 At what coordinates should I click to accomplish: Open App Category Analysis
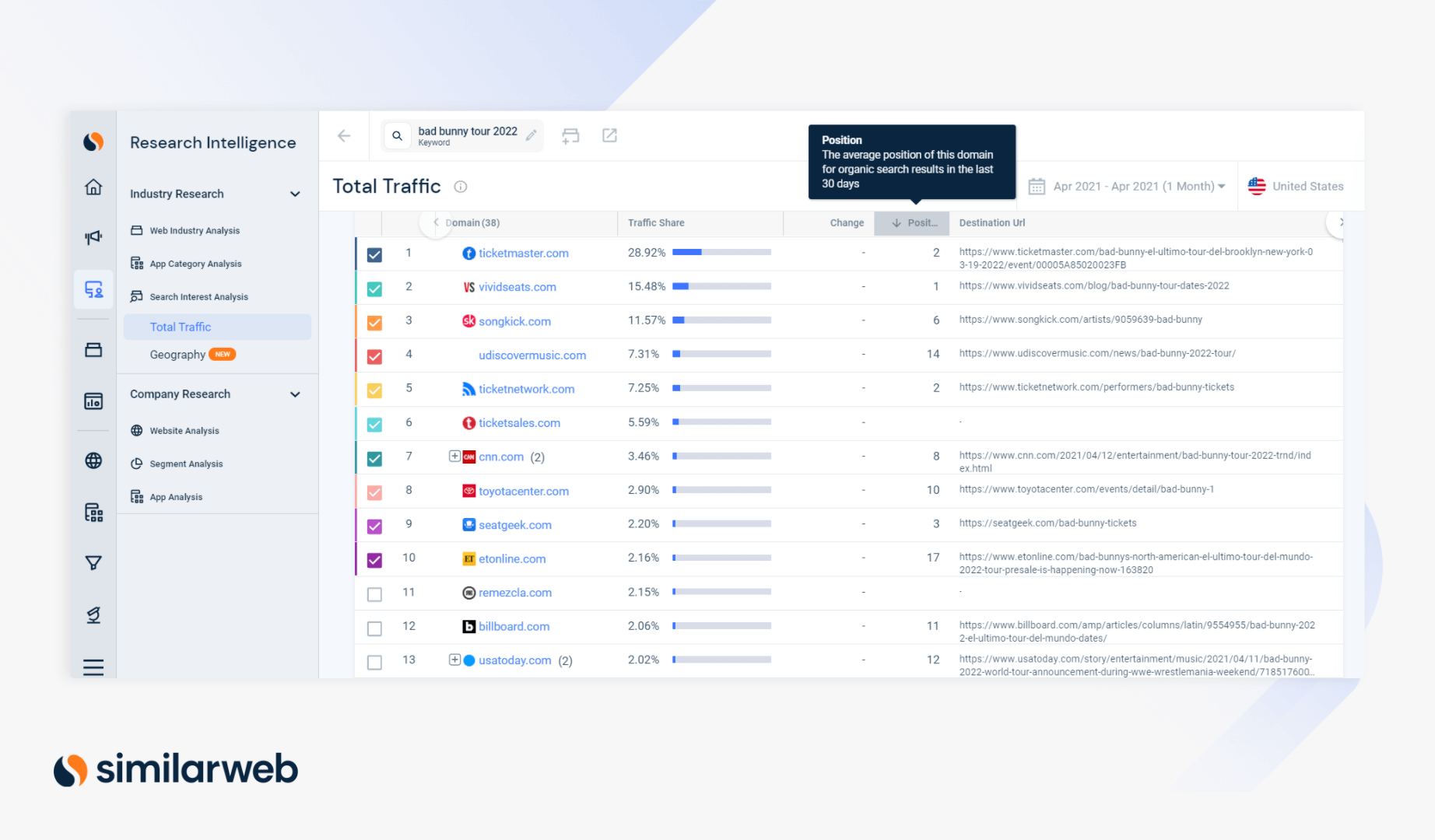(x=195, y=264)
